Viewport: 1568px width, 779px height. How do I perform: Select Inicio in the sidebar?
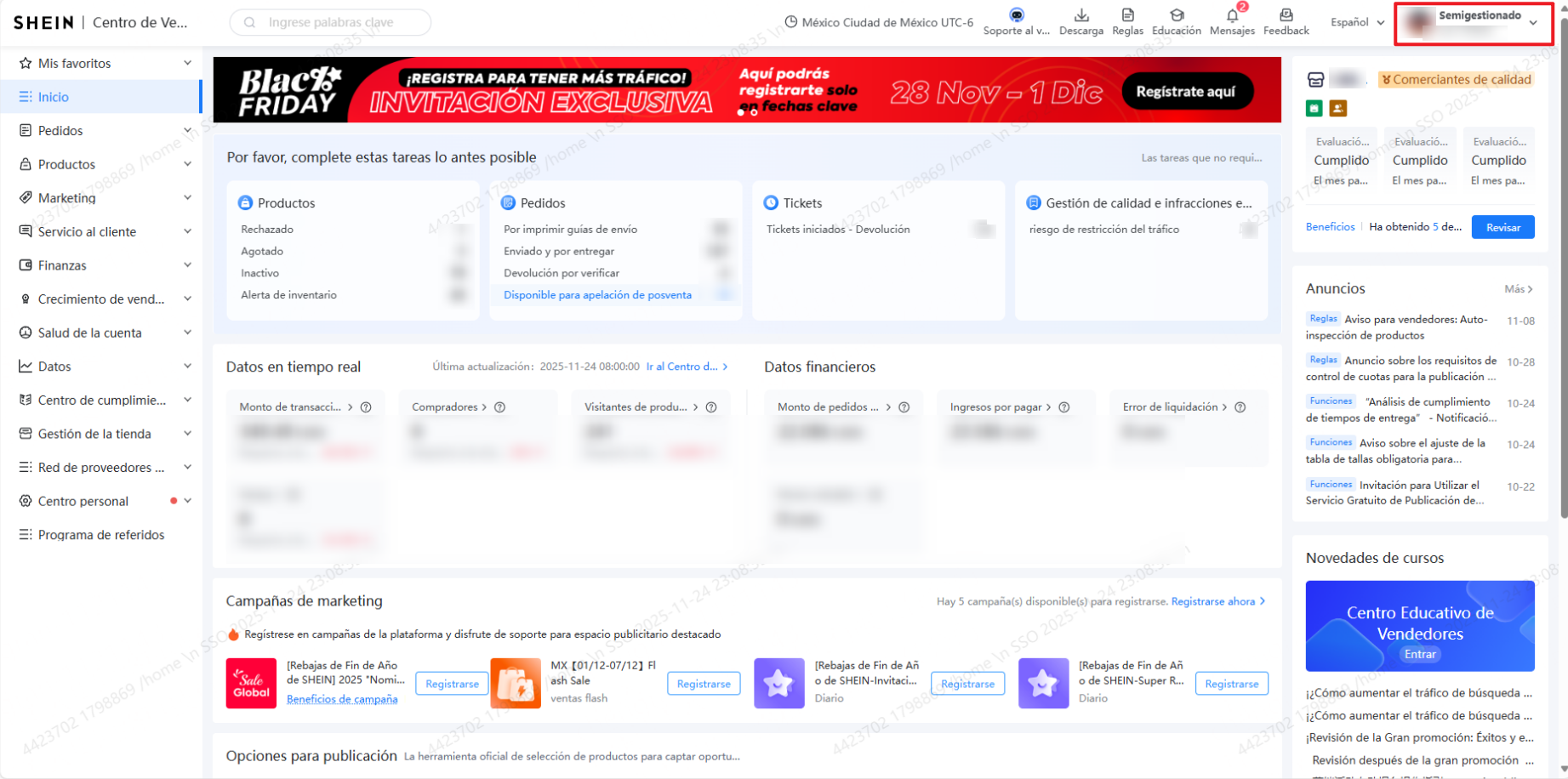click(54, 97)
